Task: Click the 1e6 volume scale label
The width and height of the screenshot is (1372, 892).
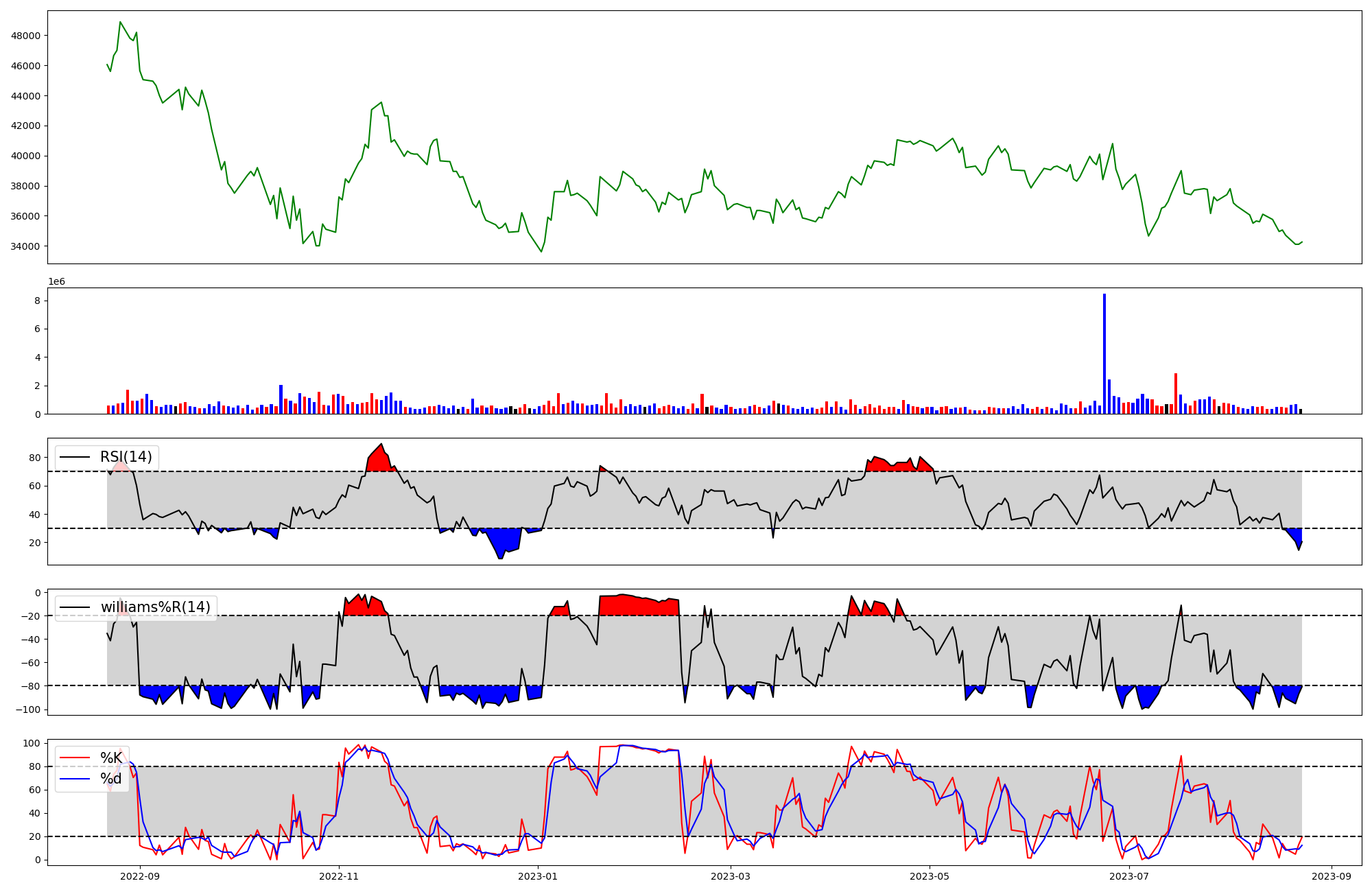Action: pos(56,281)
